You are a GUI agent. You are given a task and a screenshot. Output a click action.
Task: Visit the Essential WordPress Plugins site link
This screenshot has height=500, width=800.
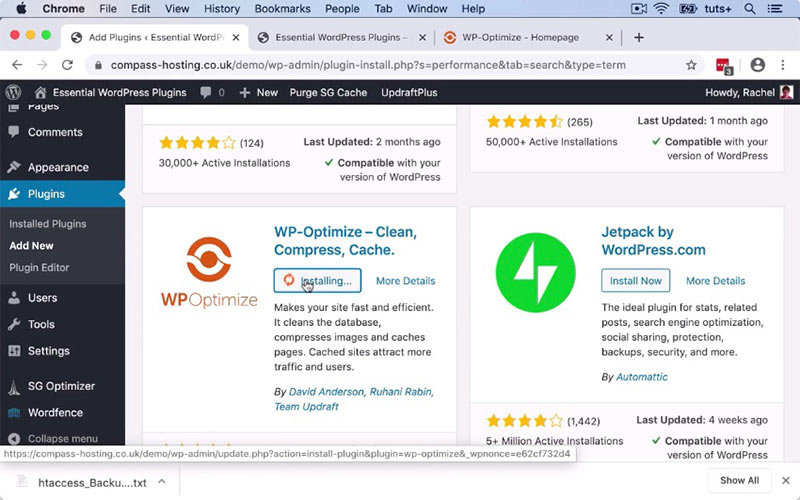[110, 92]
